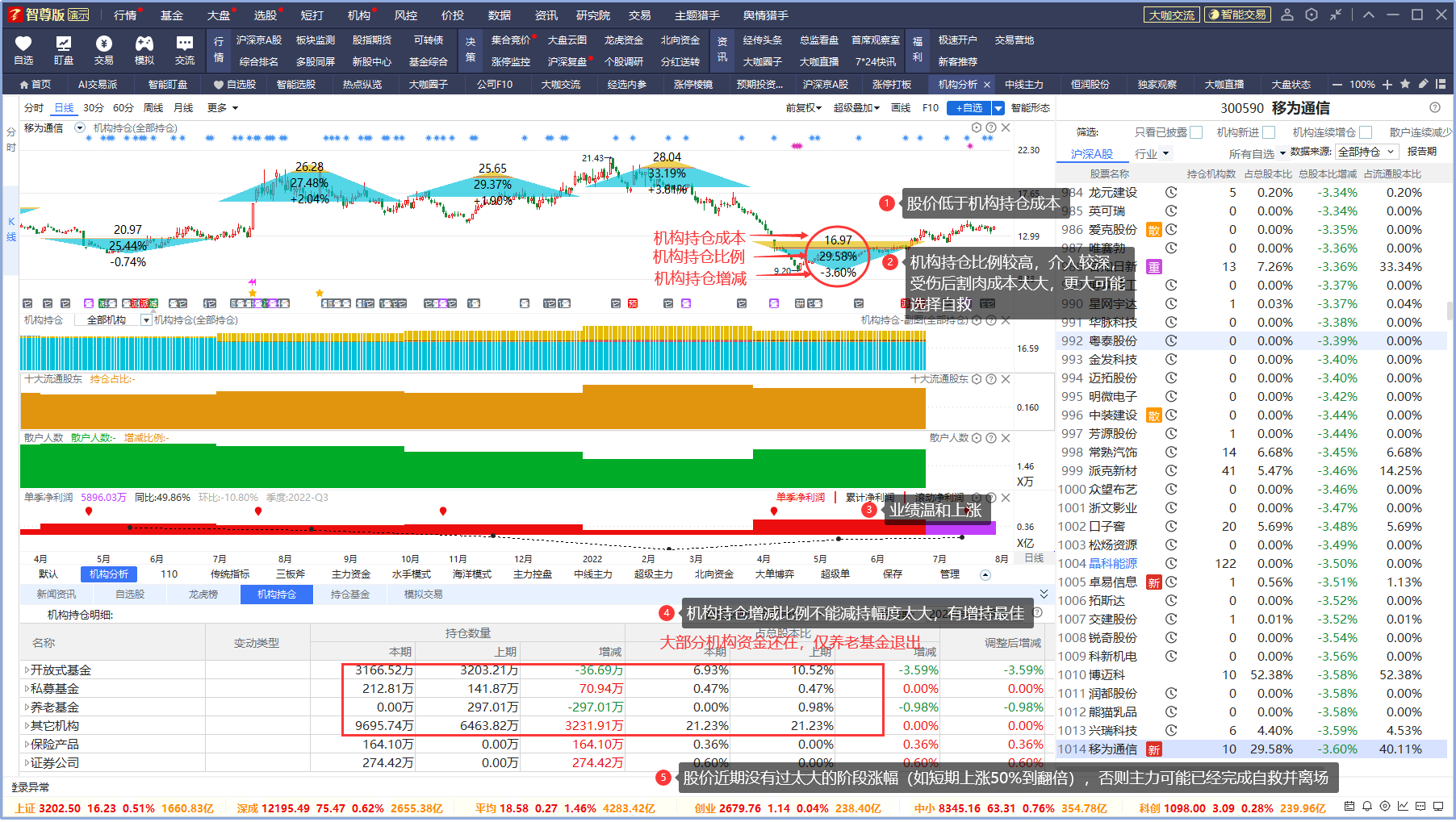1456x822 pixels.
Task: Toggle 只看已披露 filter checkbox
Action: pyautogui.click(x=1196, y=132)
